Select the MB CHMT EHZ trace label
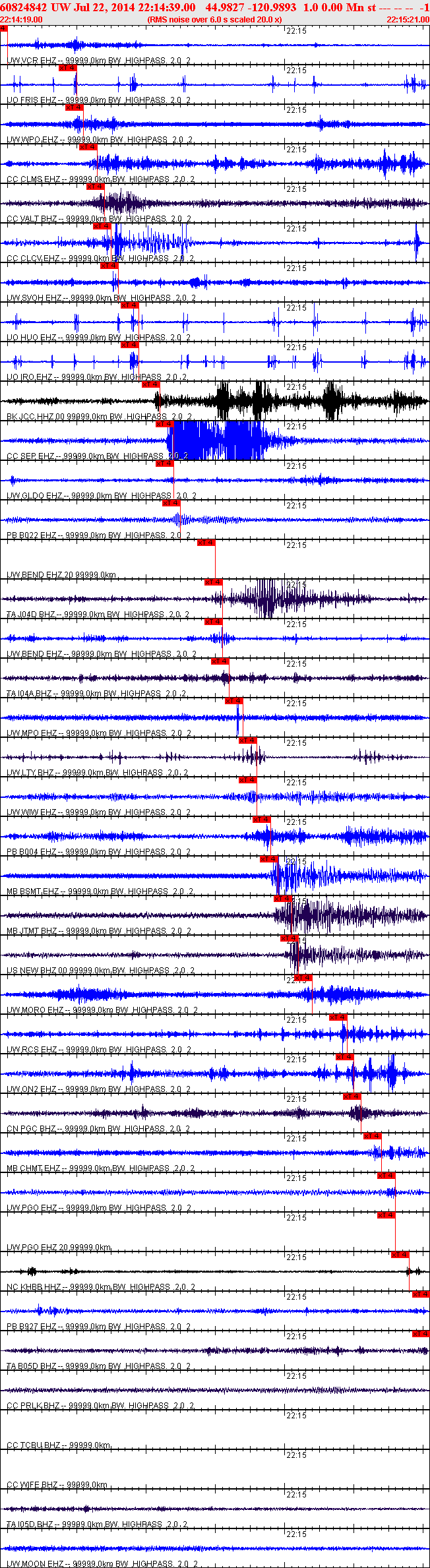The image size is (430, 1568). pyautogui.click(x=101, y=1168)
